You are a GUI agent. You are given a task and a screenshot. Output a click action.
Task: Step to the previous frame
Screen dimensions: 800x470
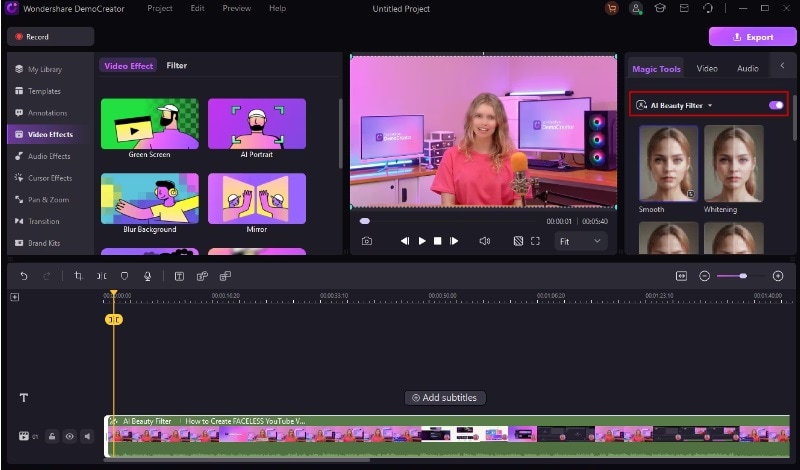(x=405, y=241)
